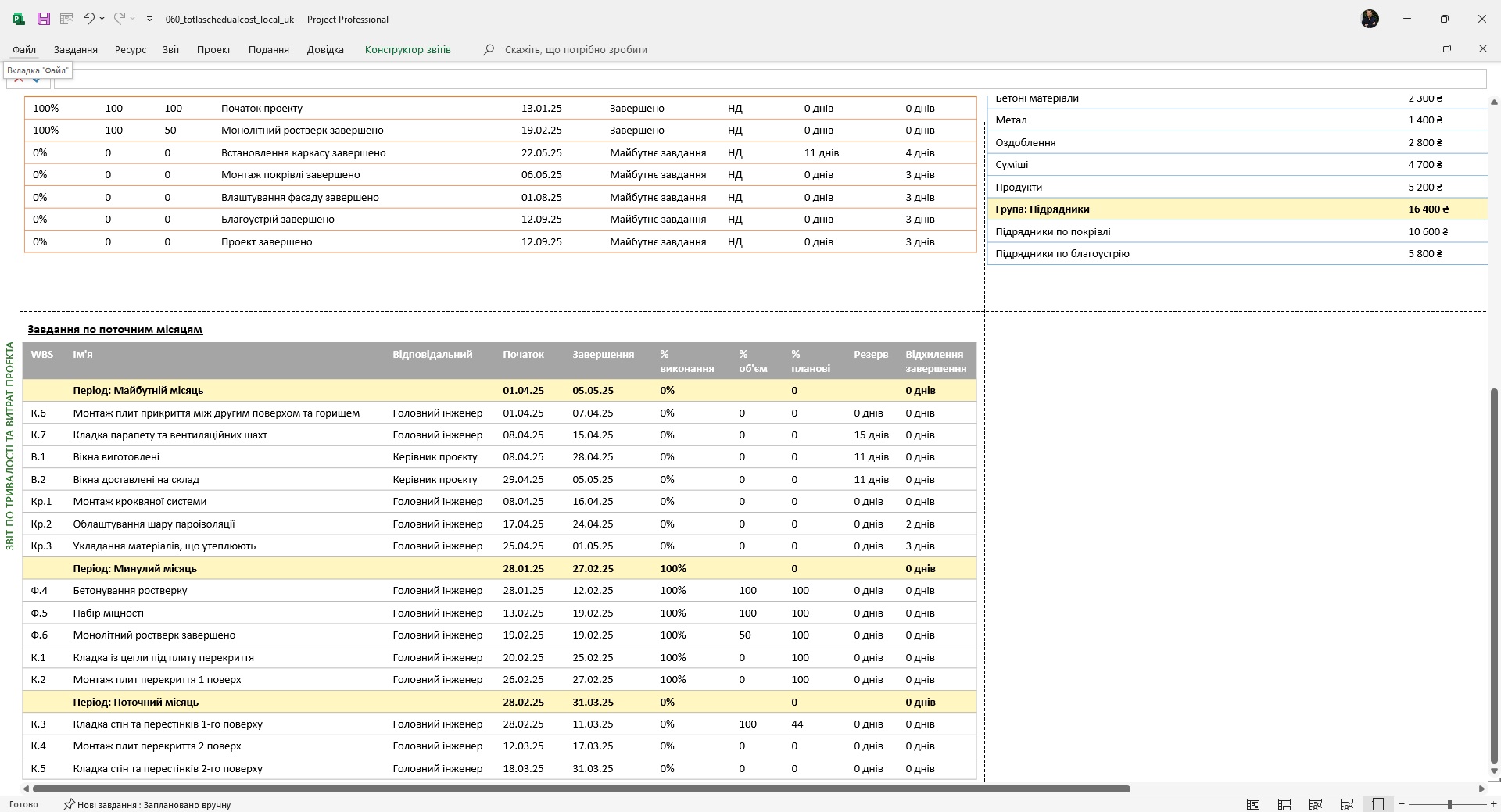The width and height of the screenshot is (1501, 812).
Task: Toggle new tasks manually scheduled mode
Action: pos(147,804)
